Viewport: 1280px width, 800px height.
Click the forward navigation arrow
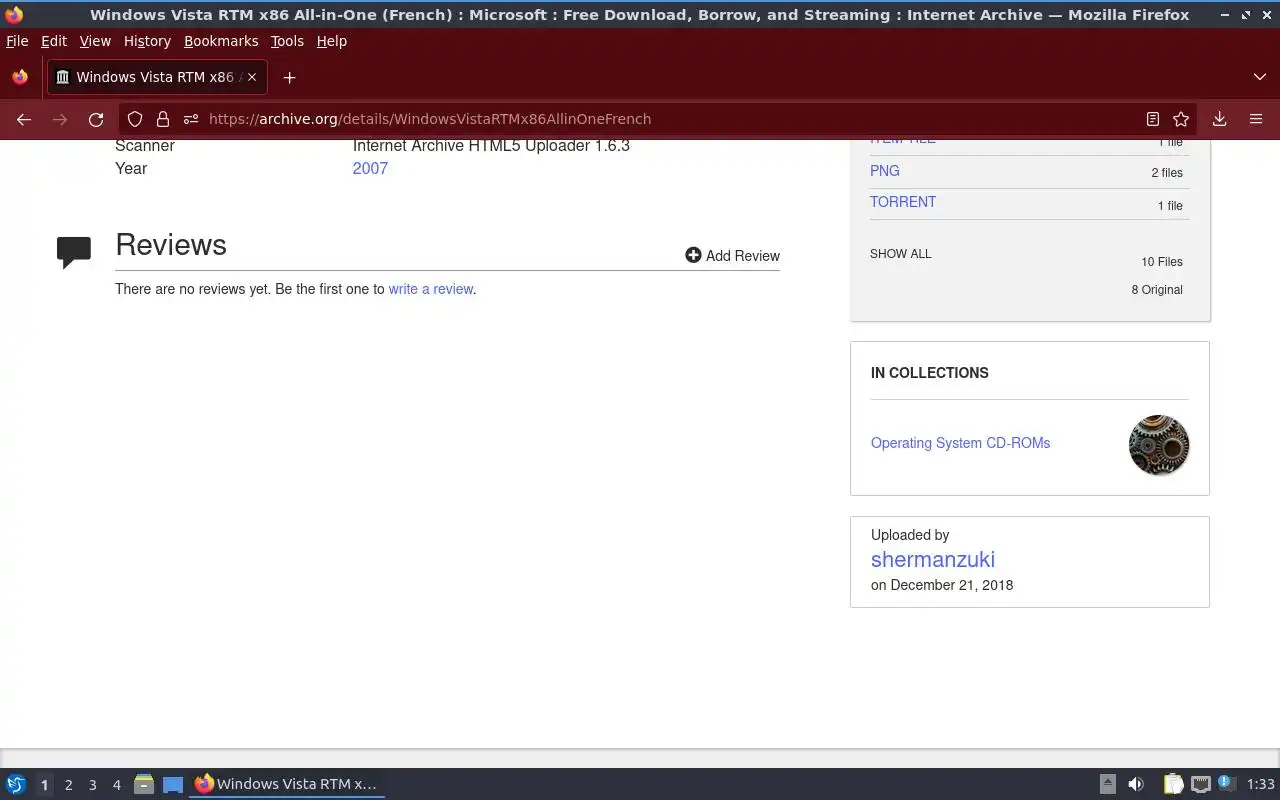pyautogui.click(x=60, y=119)
